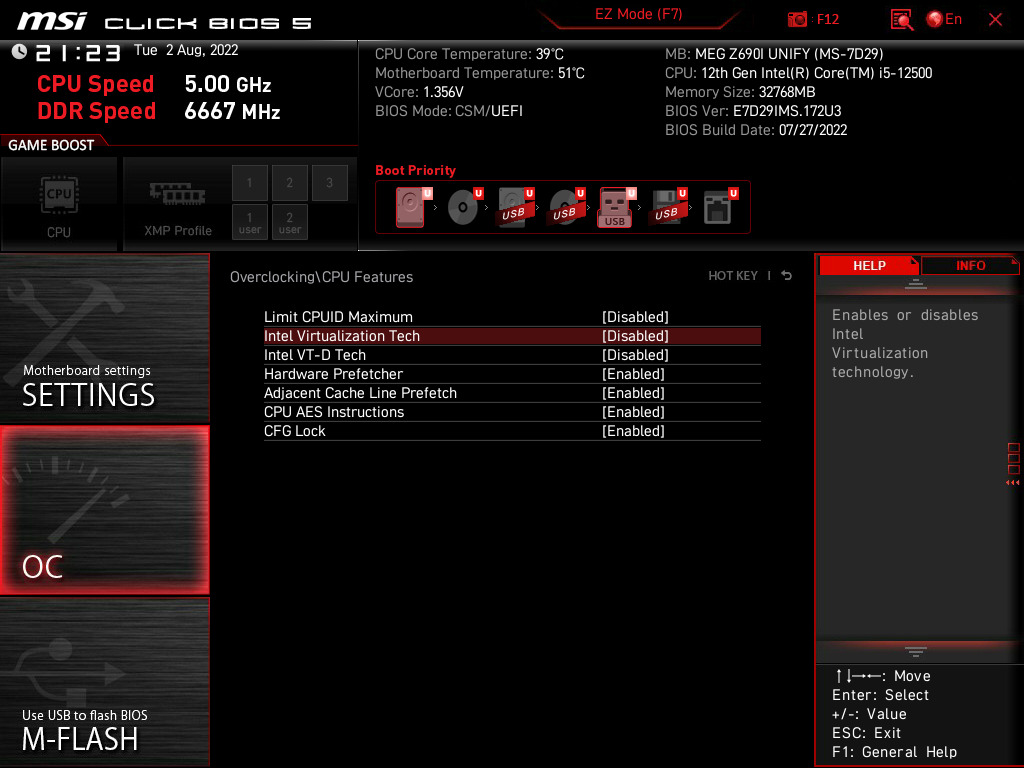Switch to the INFO tab
This screenshot has height=768, width=1024.
point(970,265)
